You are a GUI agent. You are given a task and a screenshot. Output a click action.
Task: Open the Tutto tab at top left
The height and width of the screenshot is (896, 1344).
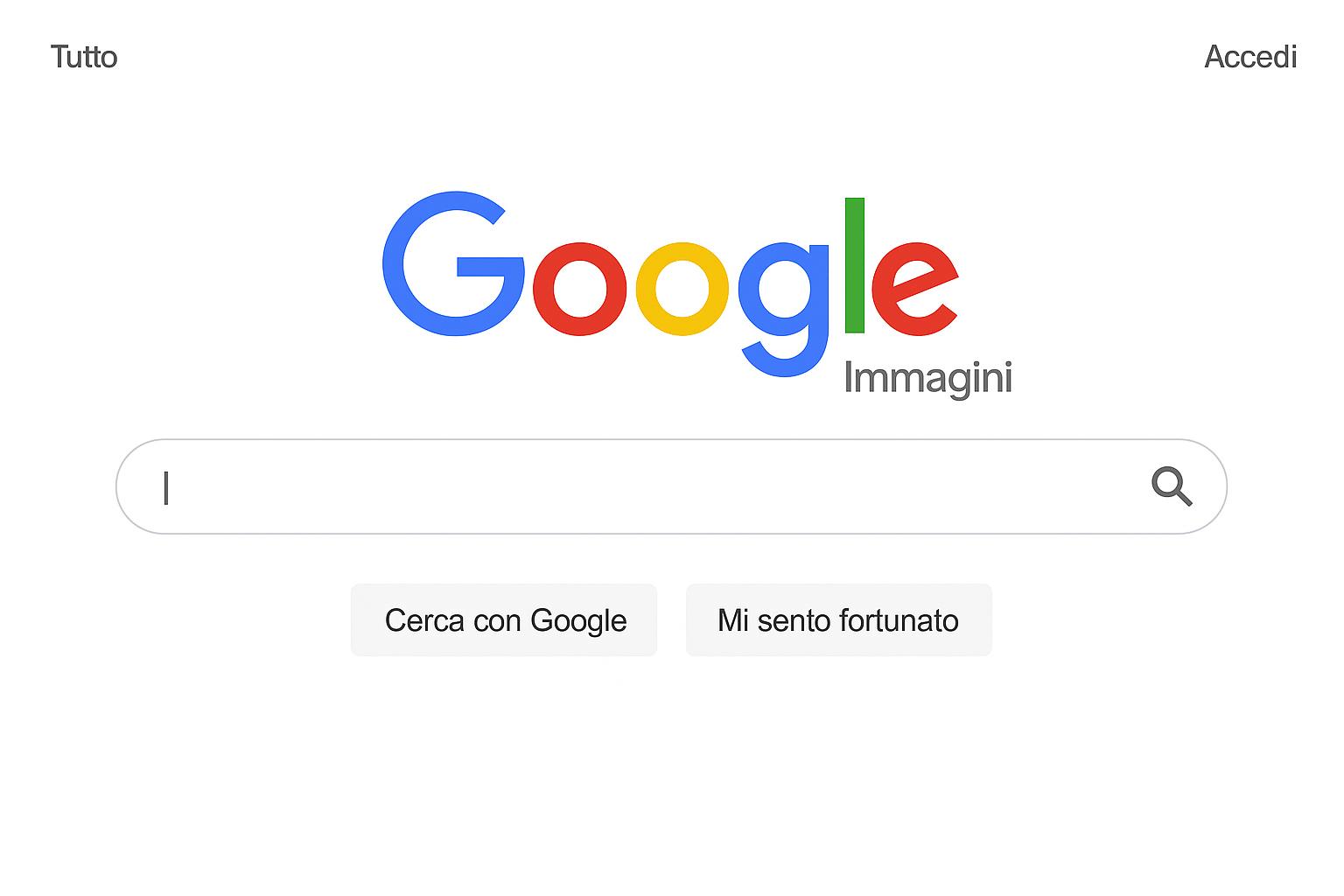tap(84, 57)
